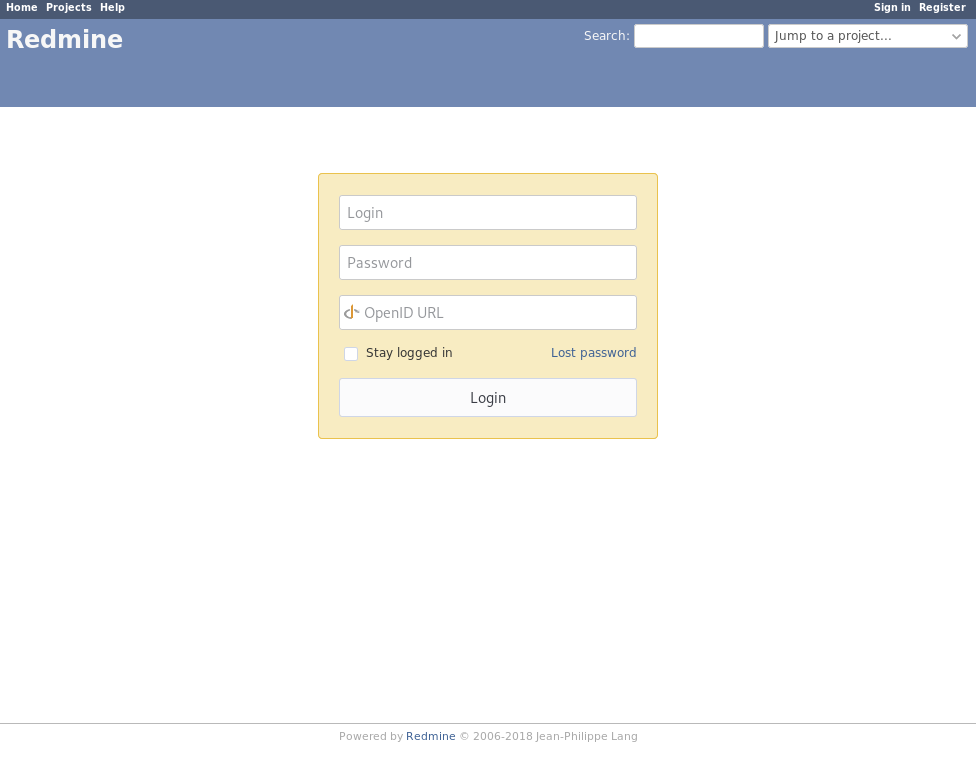Click into the Search box
This screenshot has width=976, height=762.
698,36
